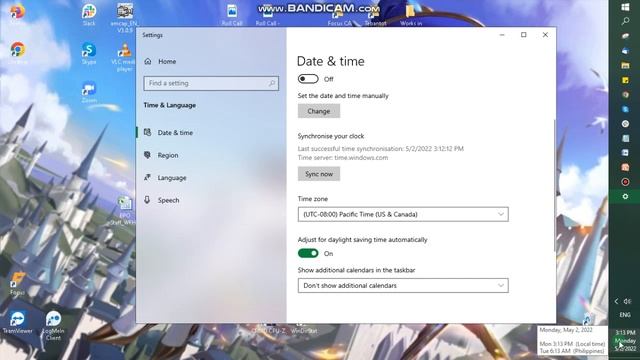
Task: Close the Settings window
Action: tap(545, 35)
